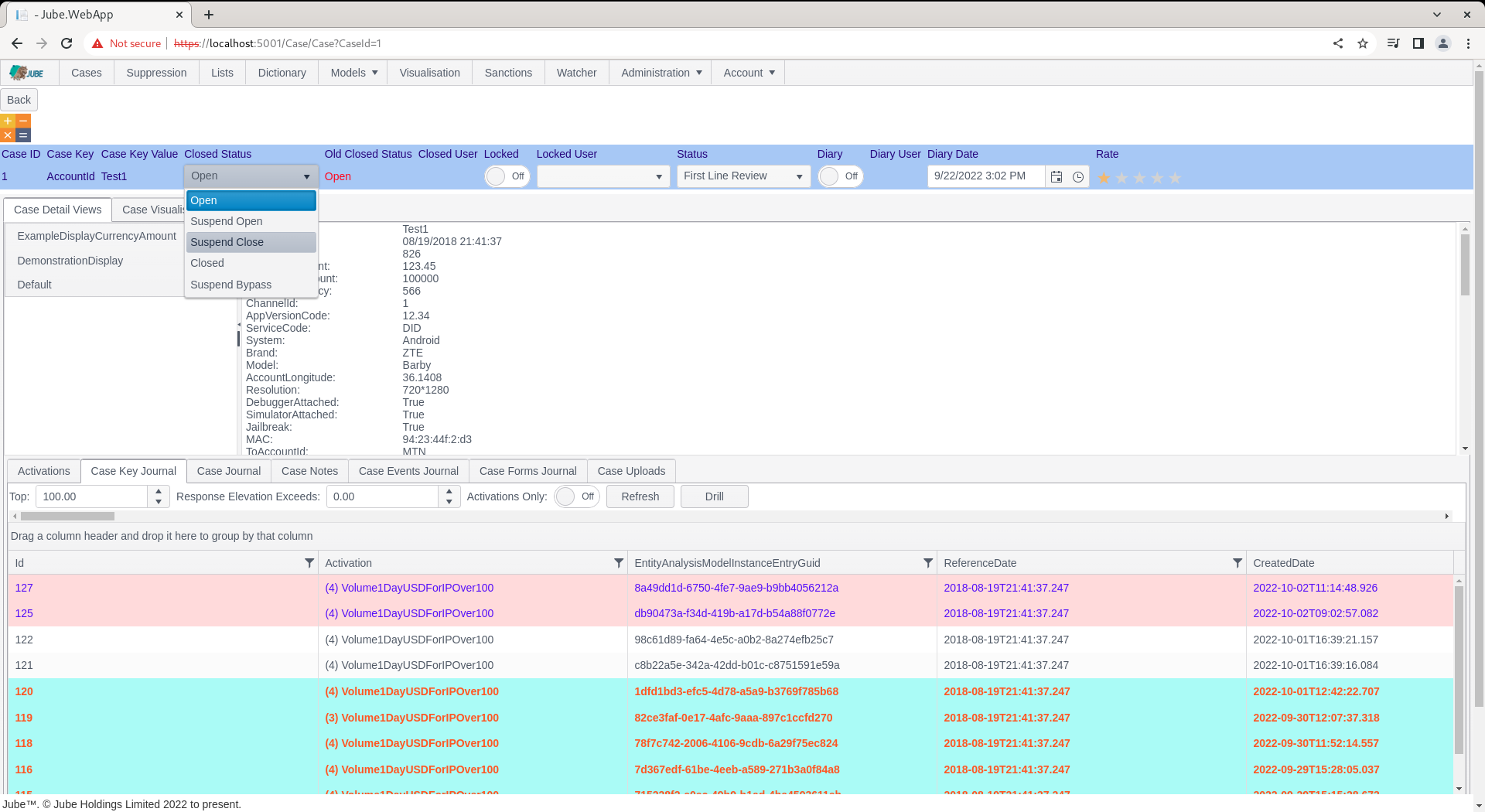Set the rating to one star
Screen dimensions: 1485x812
tap(1104, 178)
